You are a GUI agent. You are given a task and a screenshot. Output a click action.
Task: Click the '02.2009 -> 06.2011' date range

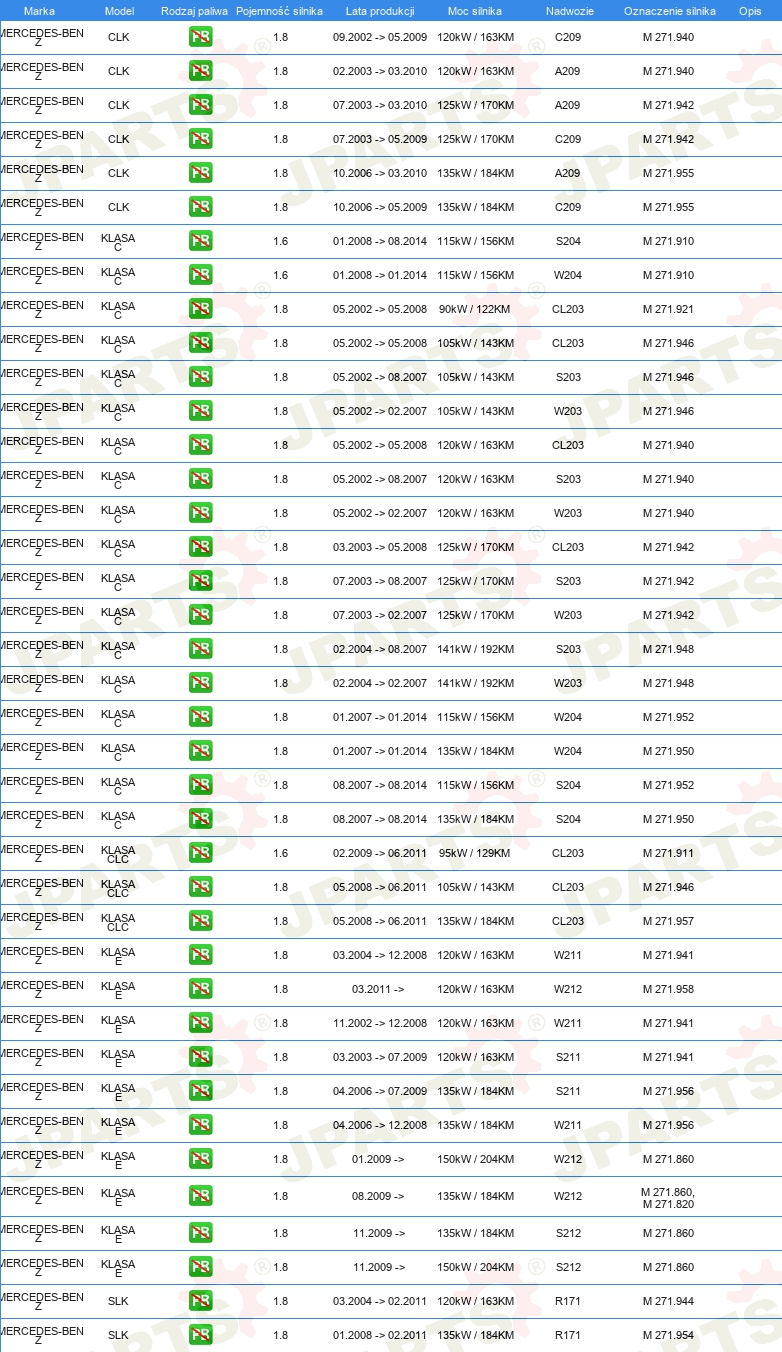click(380, 853)
